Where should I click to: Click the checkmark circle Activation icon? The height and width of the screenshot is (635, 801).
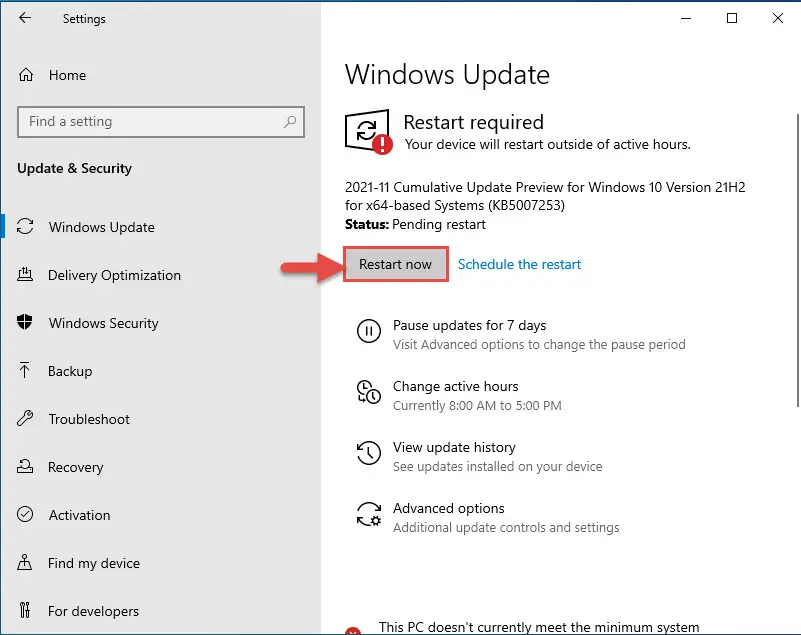click(25, 514)
